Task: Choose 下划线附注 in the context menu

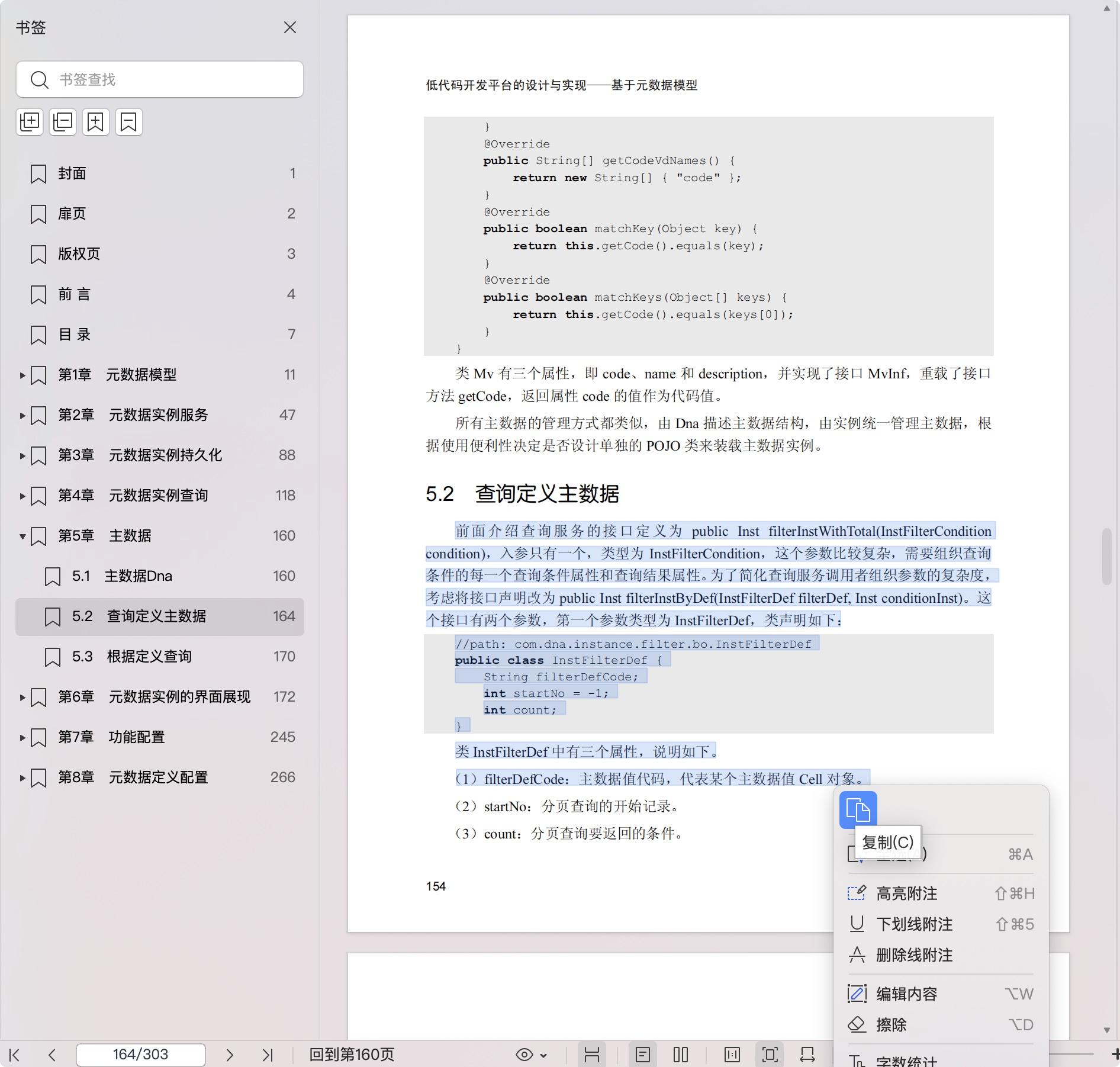Action: (914, 924)
